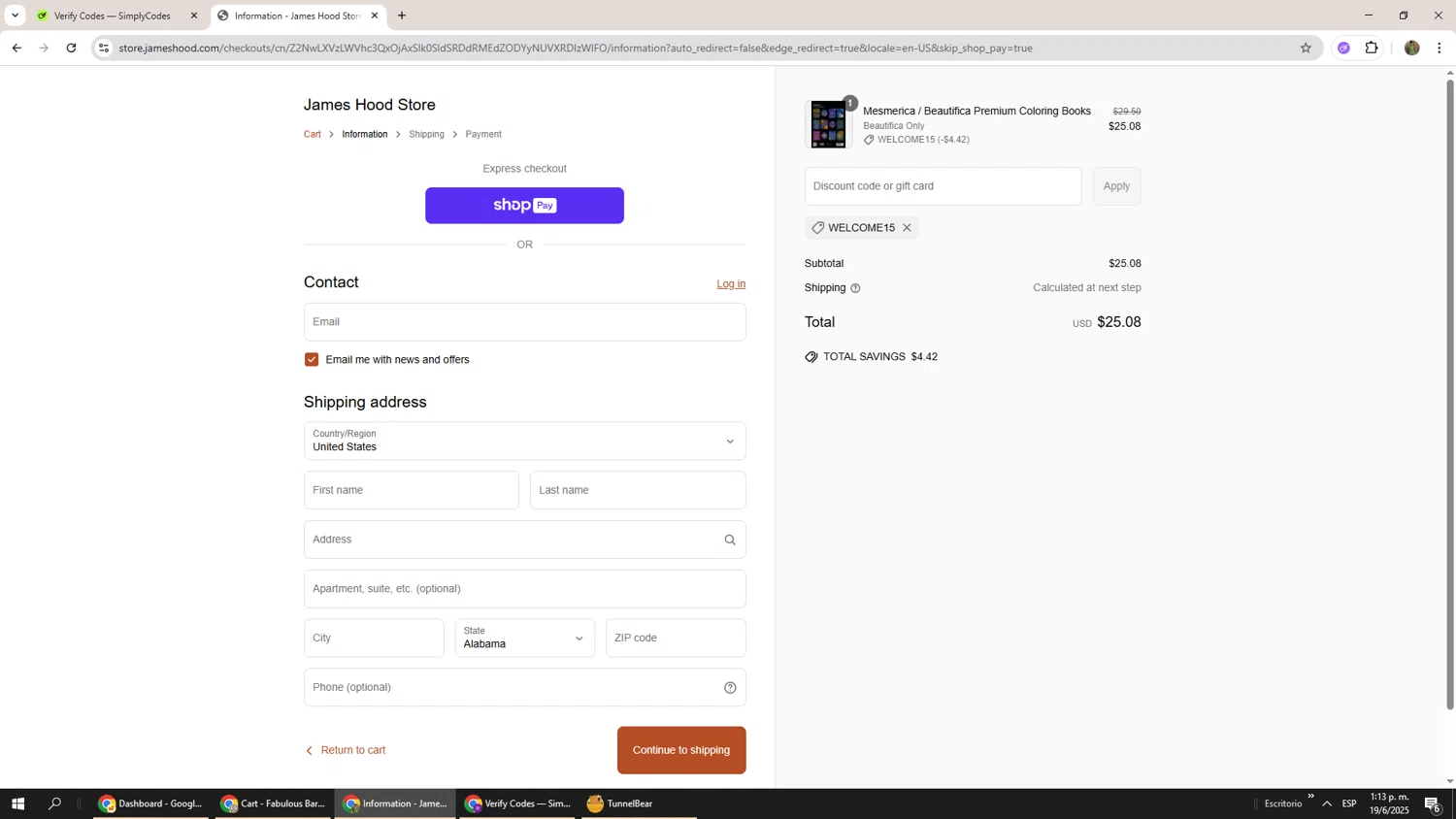Screen dimensions: 1456x819
Task: Open the notification center icon
Action: [1433, 803]
